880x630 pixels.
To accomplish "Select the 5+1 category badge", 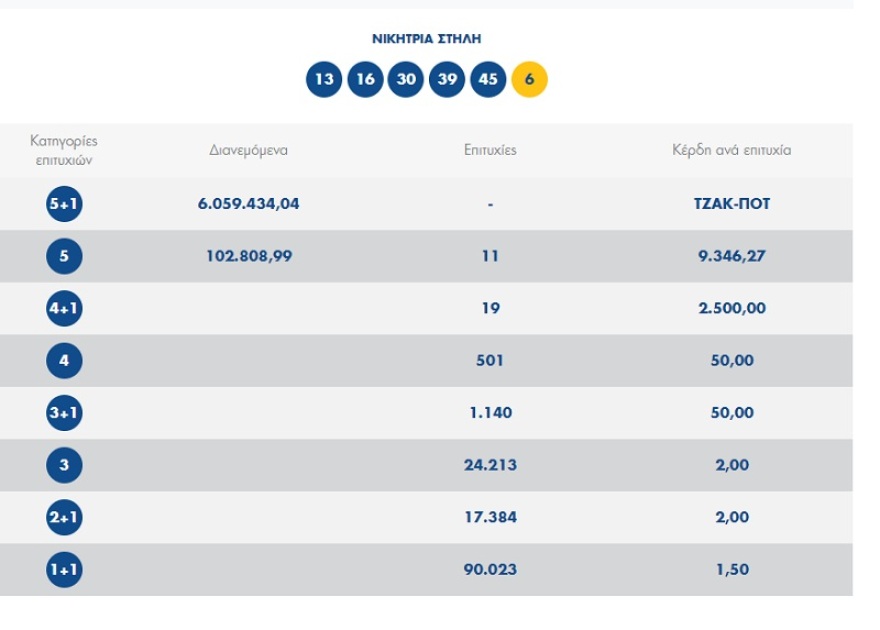I will (x=64, y=205).
